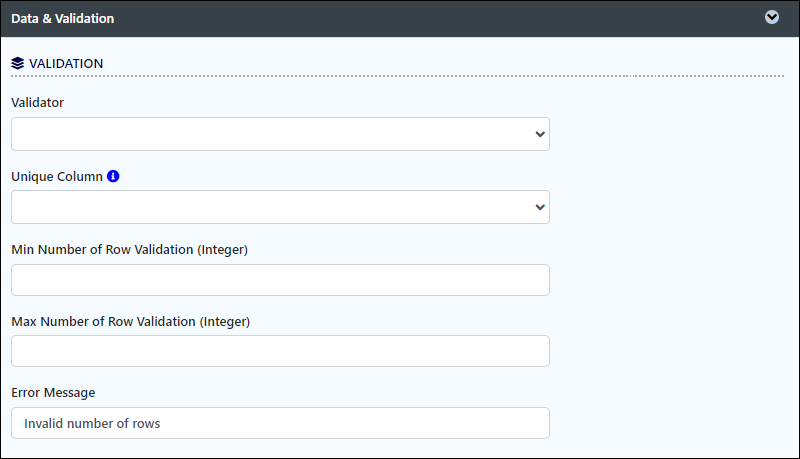Click the 'Invalid number of rows' text

point(92,423)
